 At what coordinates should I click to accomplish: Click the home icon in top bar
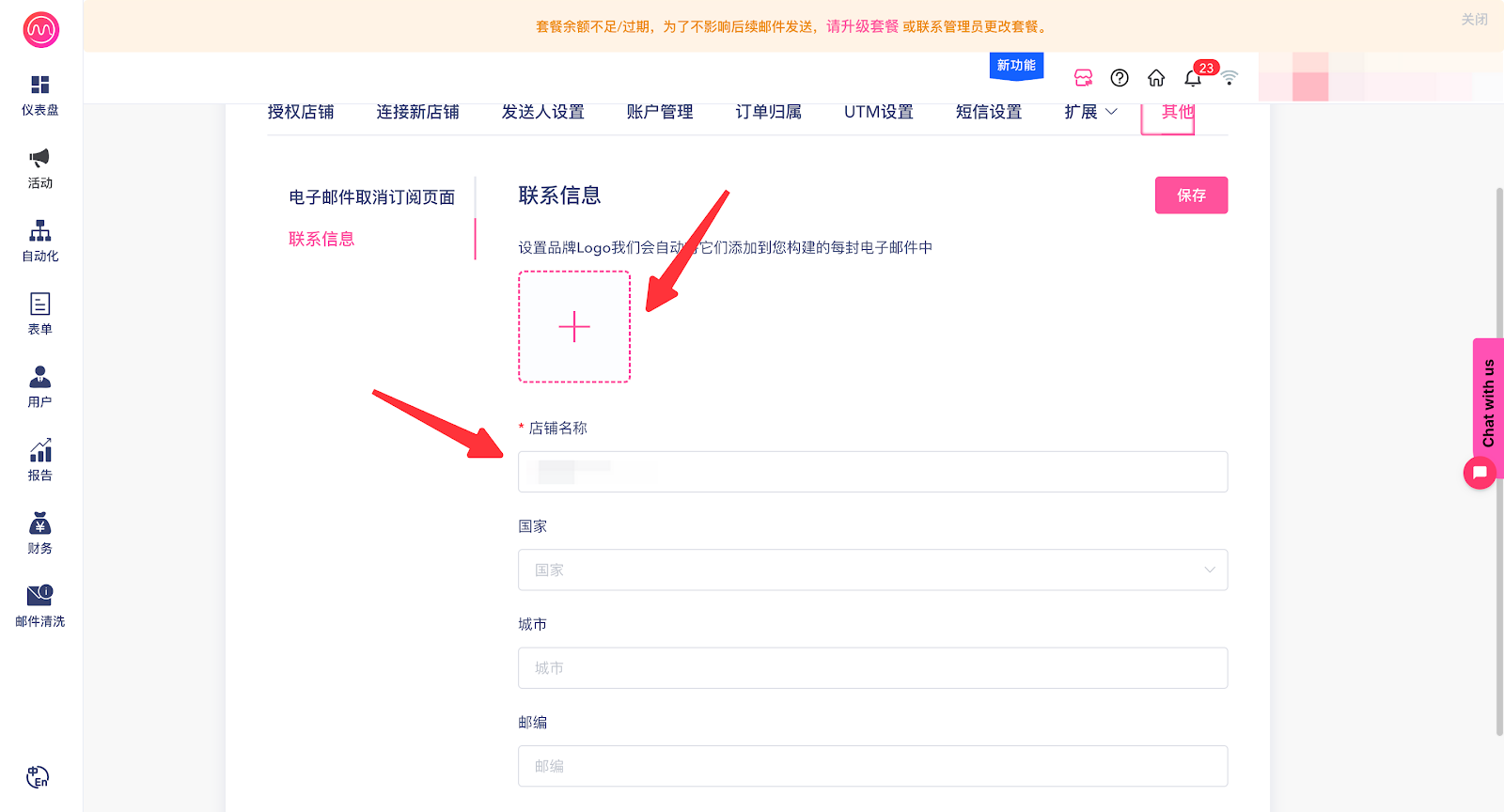point(1156,78)
